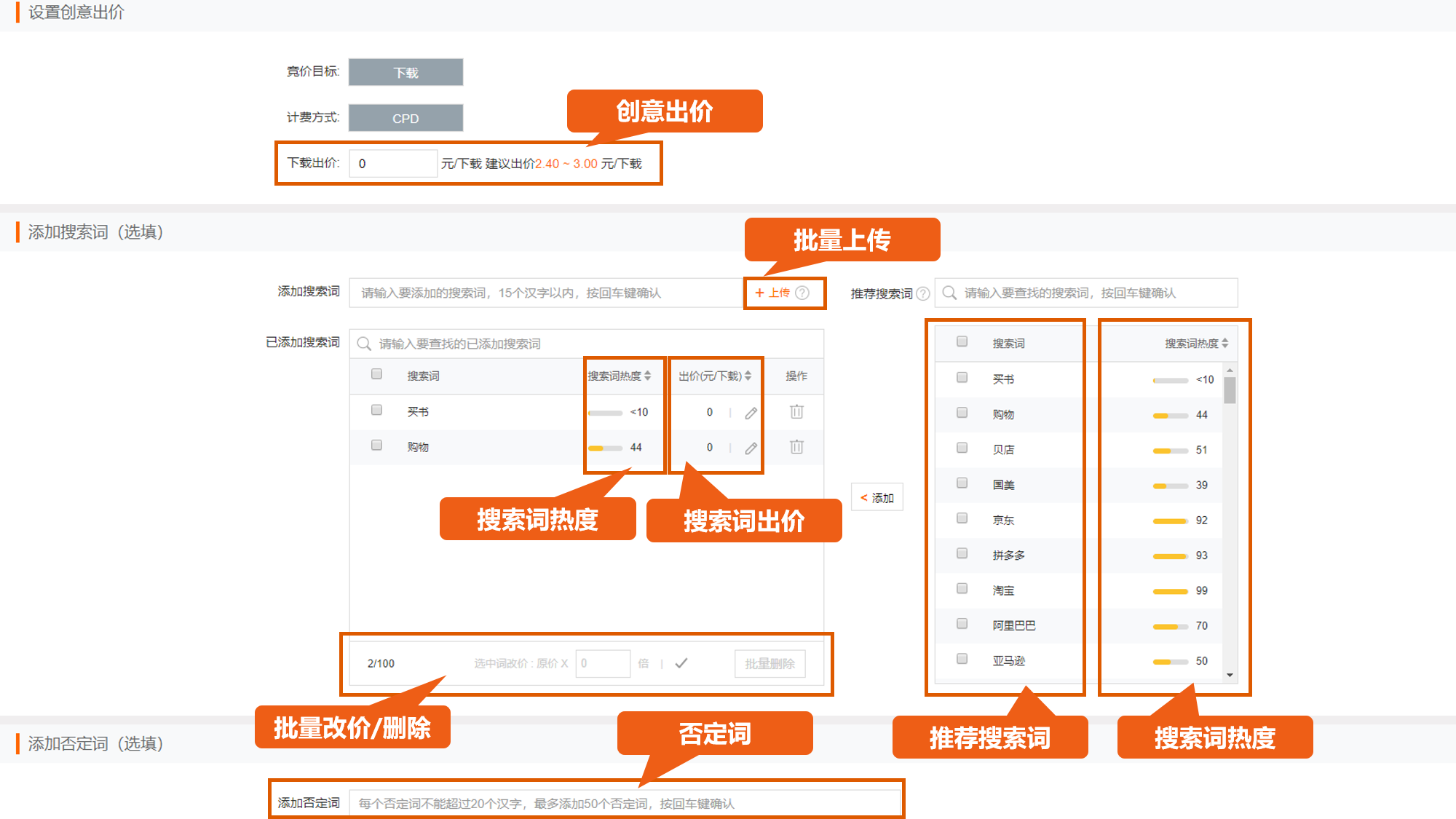1456x819 pixels.
Task: Click the 添加 button to add recommended words
Action: point(877,496)
